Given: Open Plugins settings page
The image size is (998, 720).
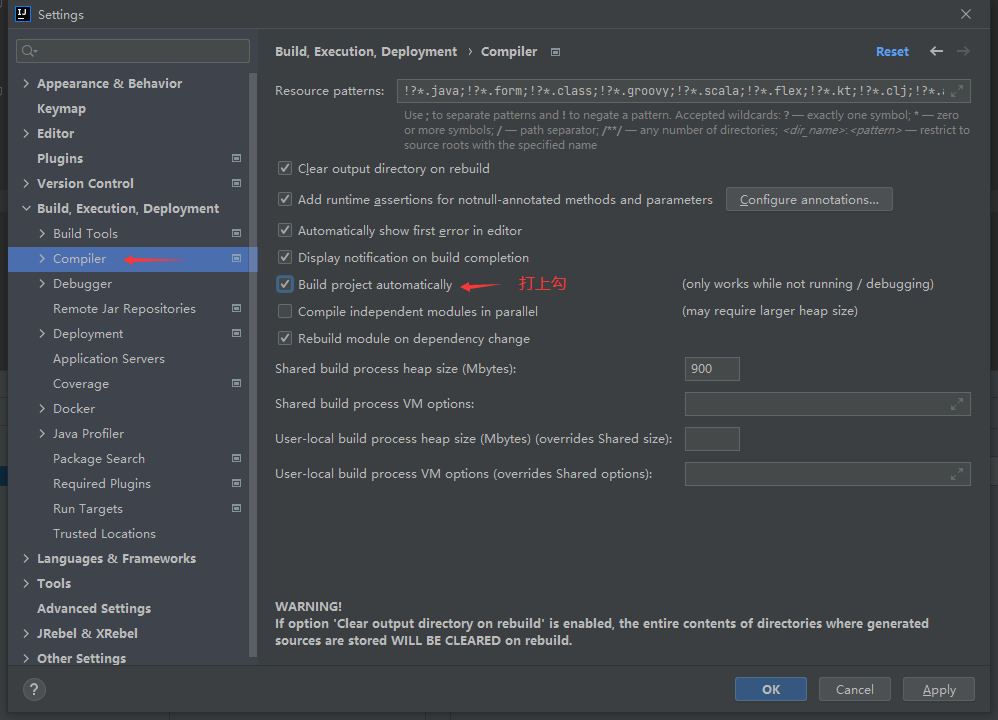Looking at the screenshot, I should point(60,159).
